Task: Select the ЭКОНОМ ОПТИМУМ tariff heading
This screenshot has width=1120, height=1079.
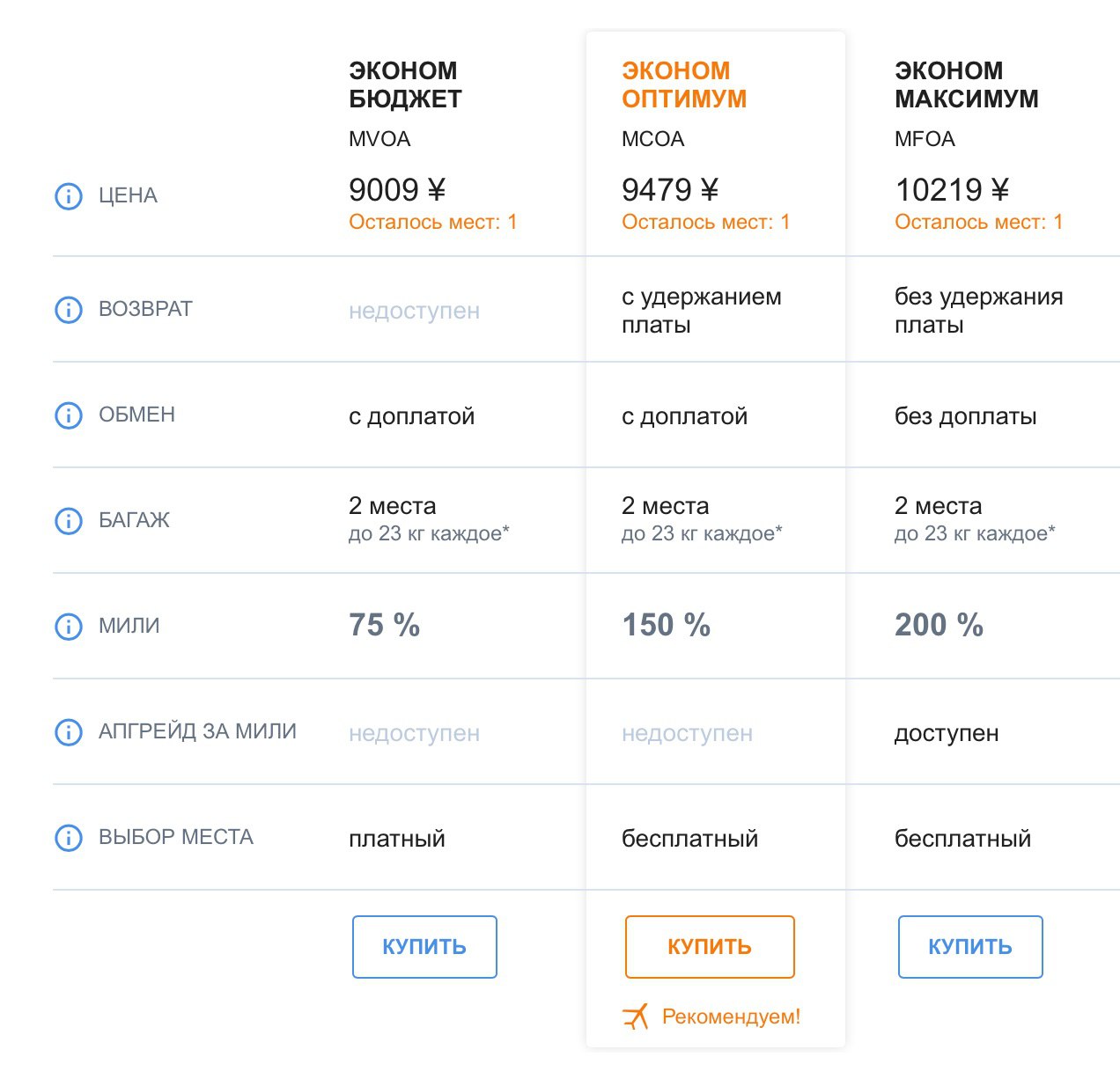Action: [684, 84]
